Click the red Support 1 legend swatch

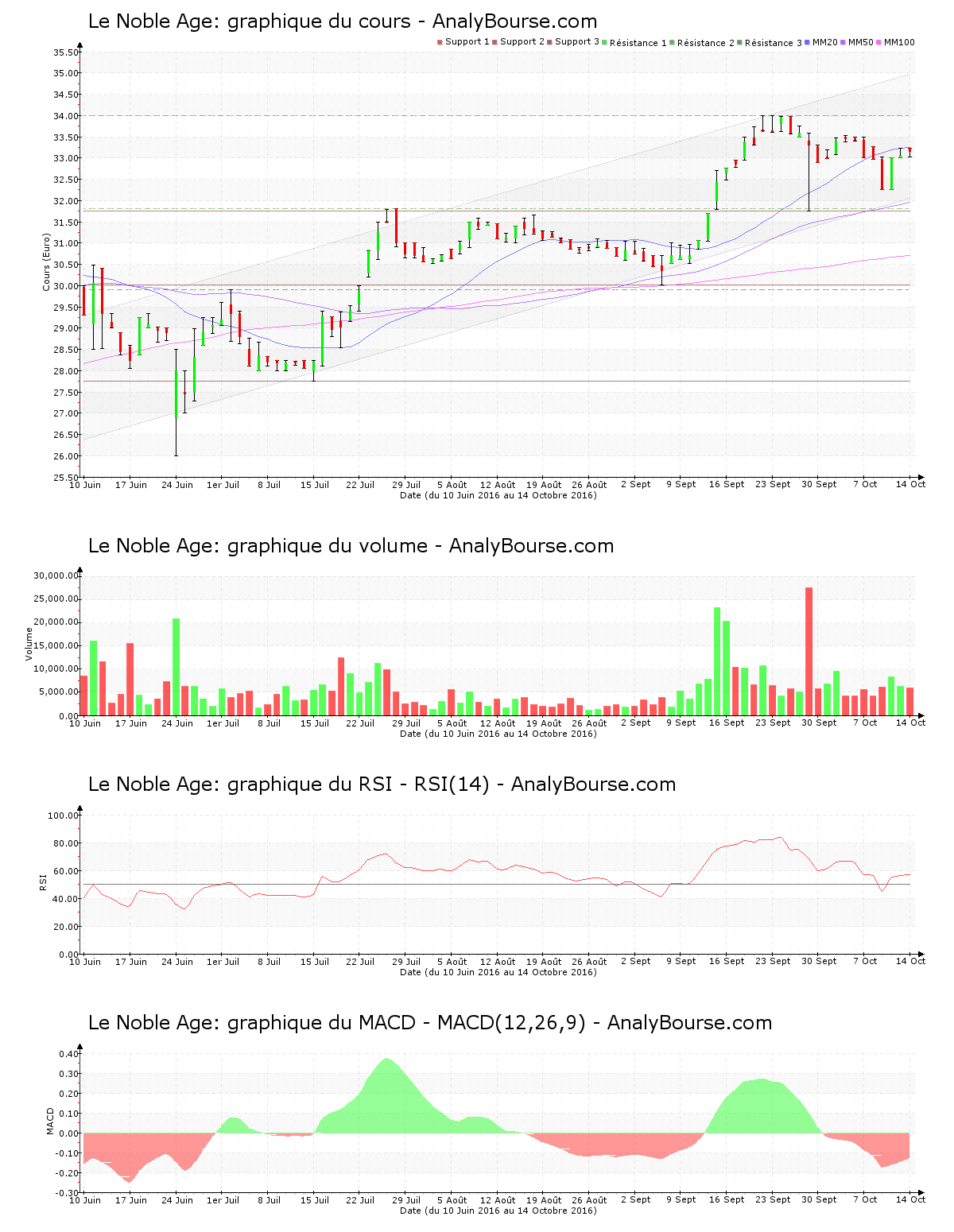coord(440,42)
